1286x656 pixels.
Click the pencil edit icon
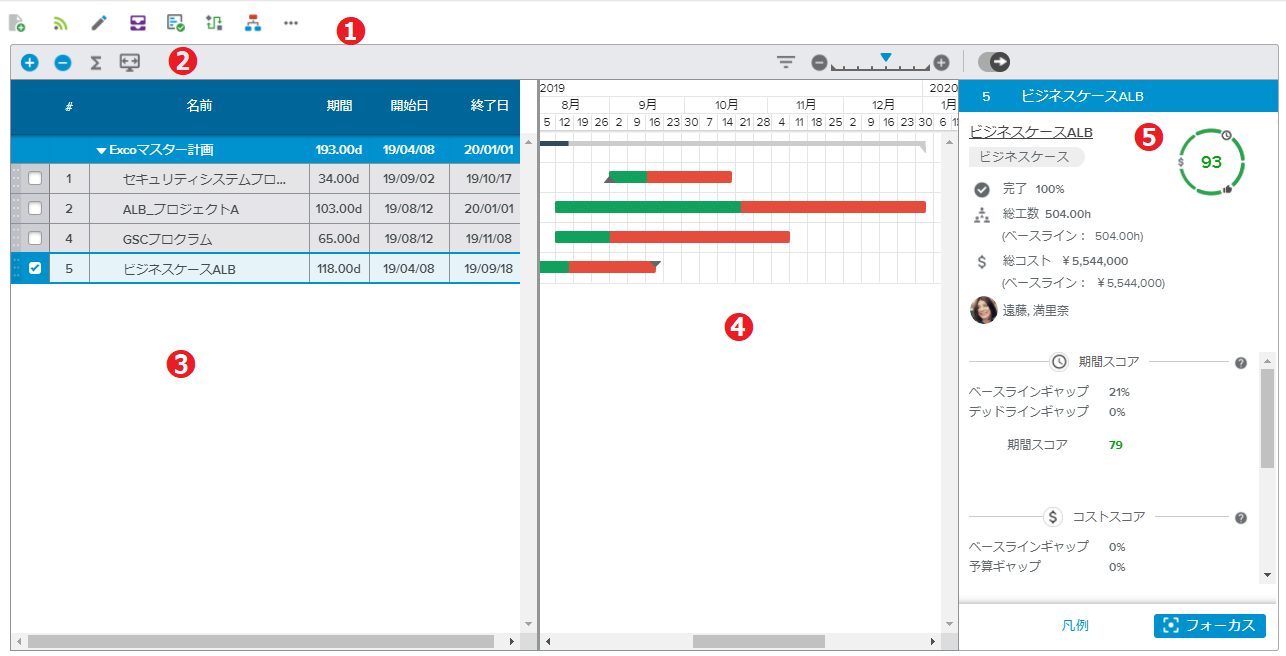point(98,22)
